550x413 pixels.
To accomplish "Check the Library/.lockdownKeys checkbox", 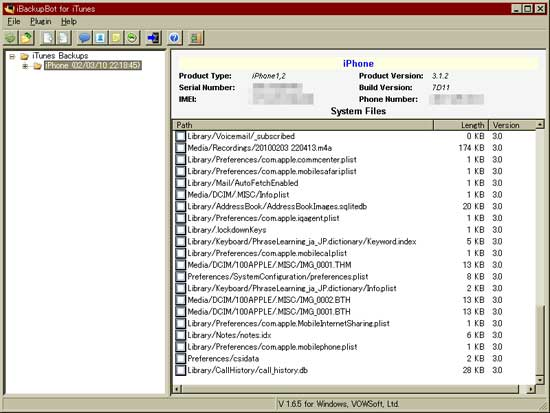I will coord(180,230).
